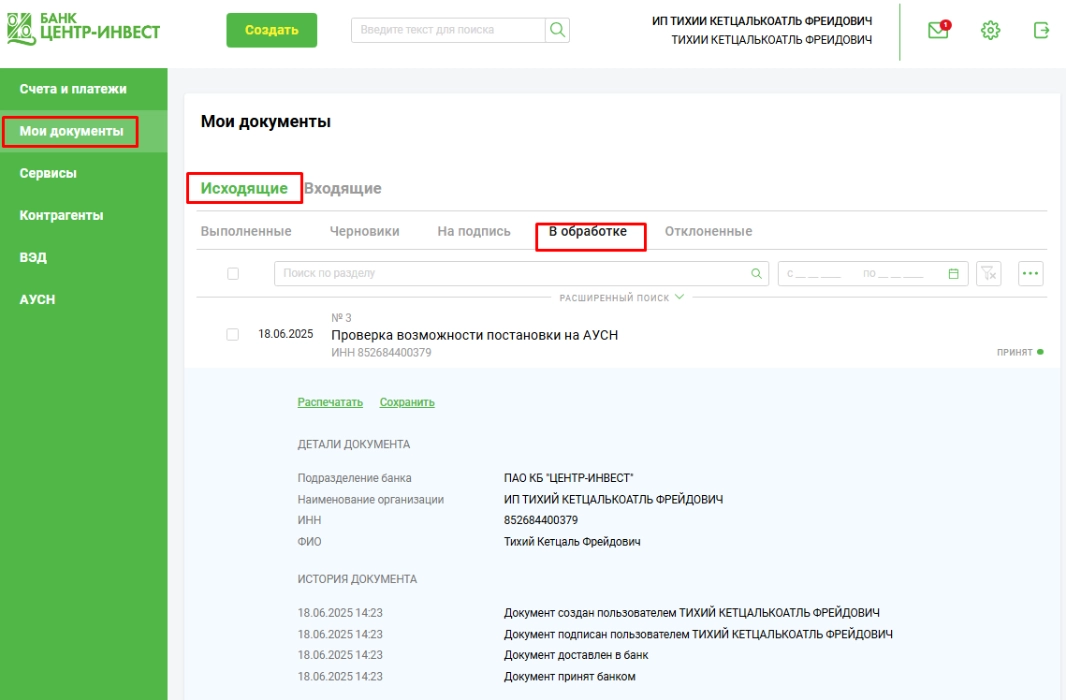Click the Поиск по разделу input field

tap(510, 273)
